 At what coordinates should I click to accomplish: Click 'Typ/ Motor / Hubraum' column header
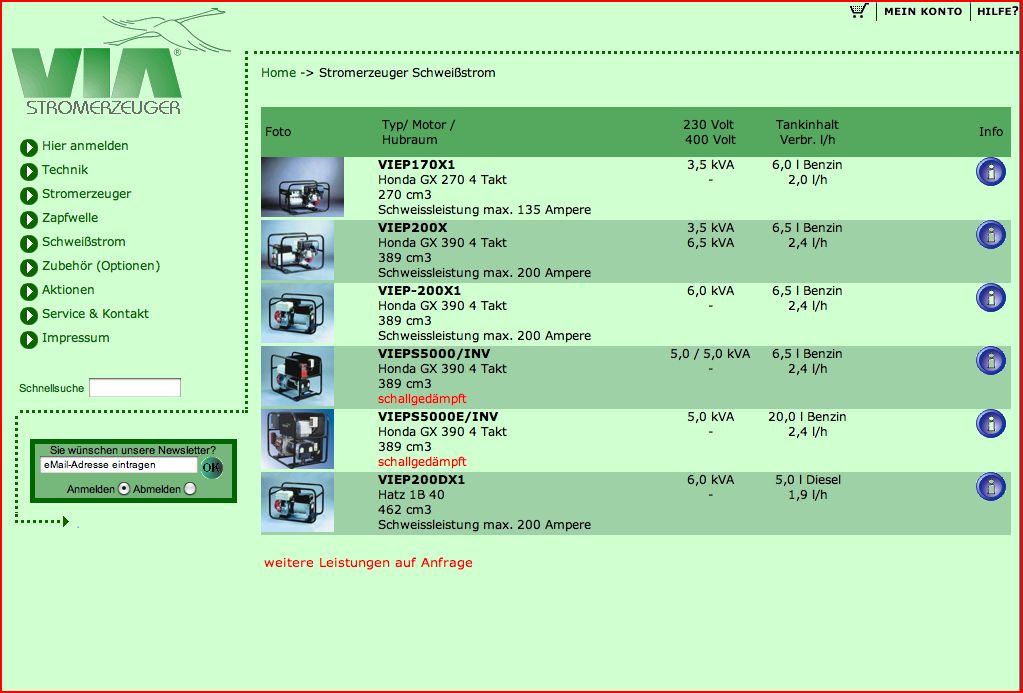[418, 132]
